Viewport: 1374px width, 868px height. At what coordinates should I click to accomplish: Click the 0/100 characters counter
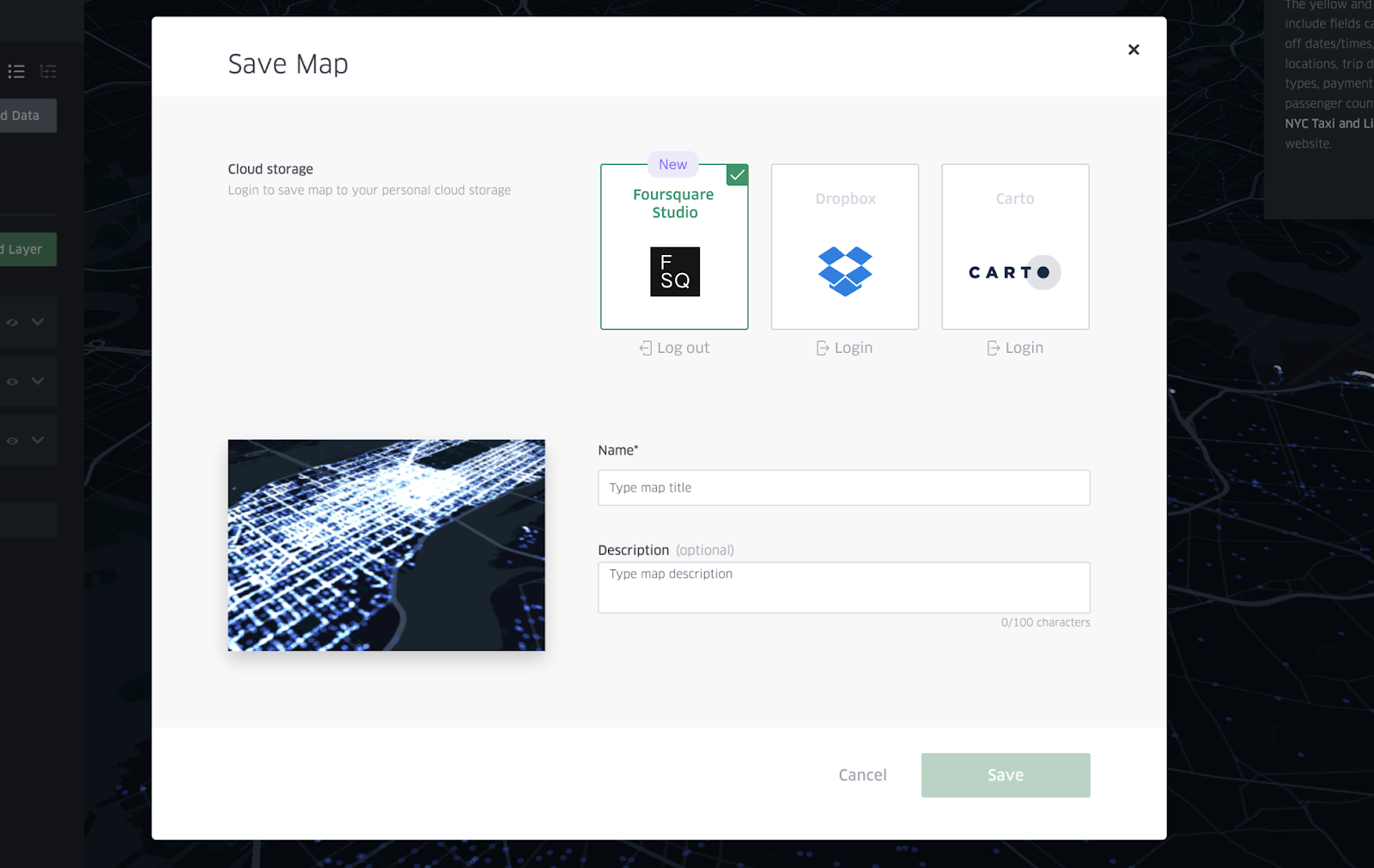1045,622
